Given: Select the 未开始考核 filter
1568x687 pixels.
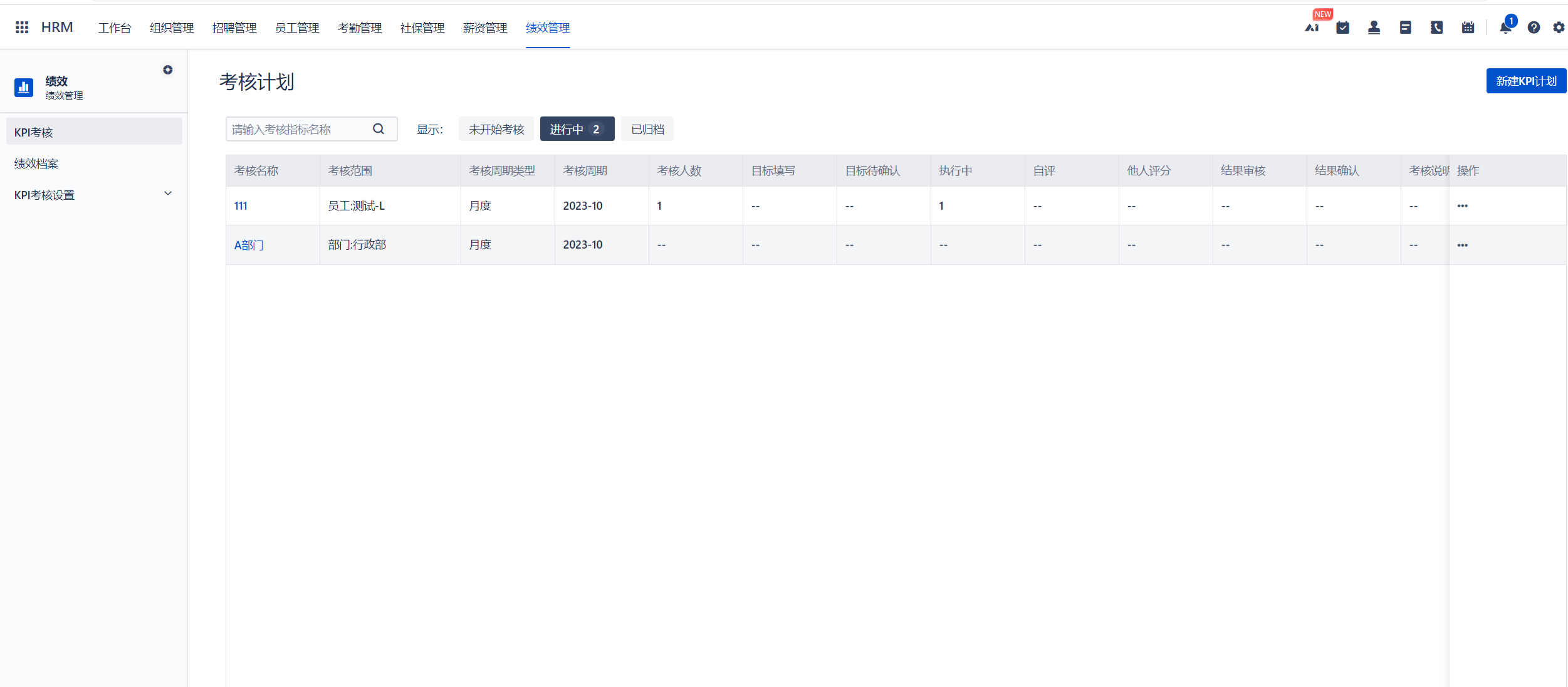Looking at the screenshot, I should 496,129.
